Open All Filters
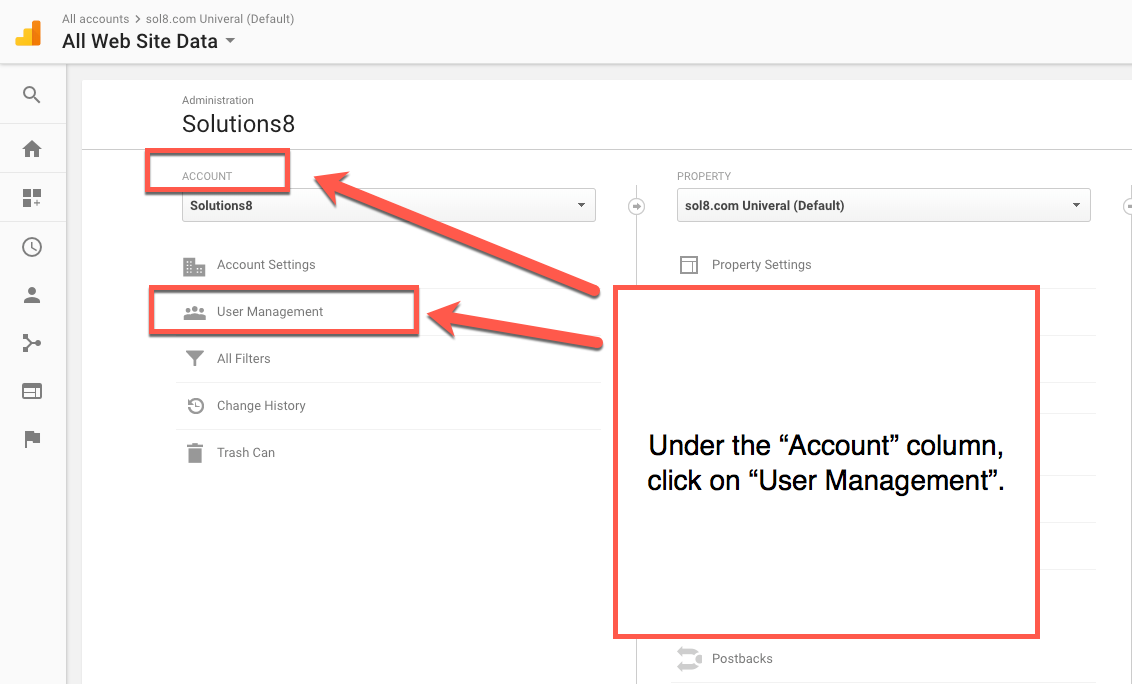The width and height of the screenshot is (1132, 684). pyautogui.click(x=243, y=359)
